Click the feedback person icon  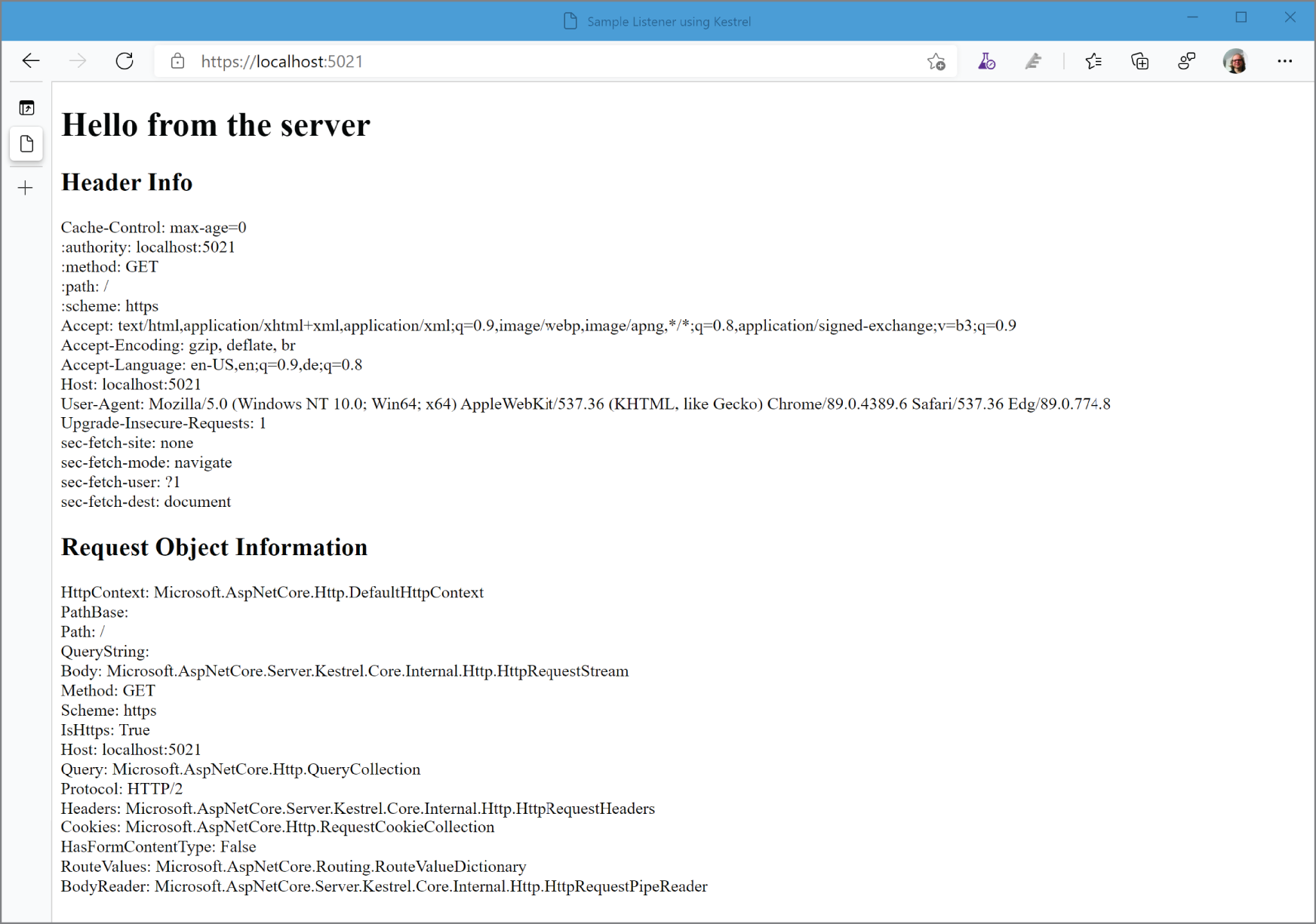(1186, 61)
